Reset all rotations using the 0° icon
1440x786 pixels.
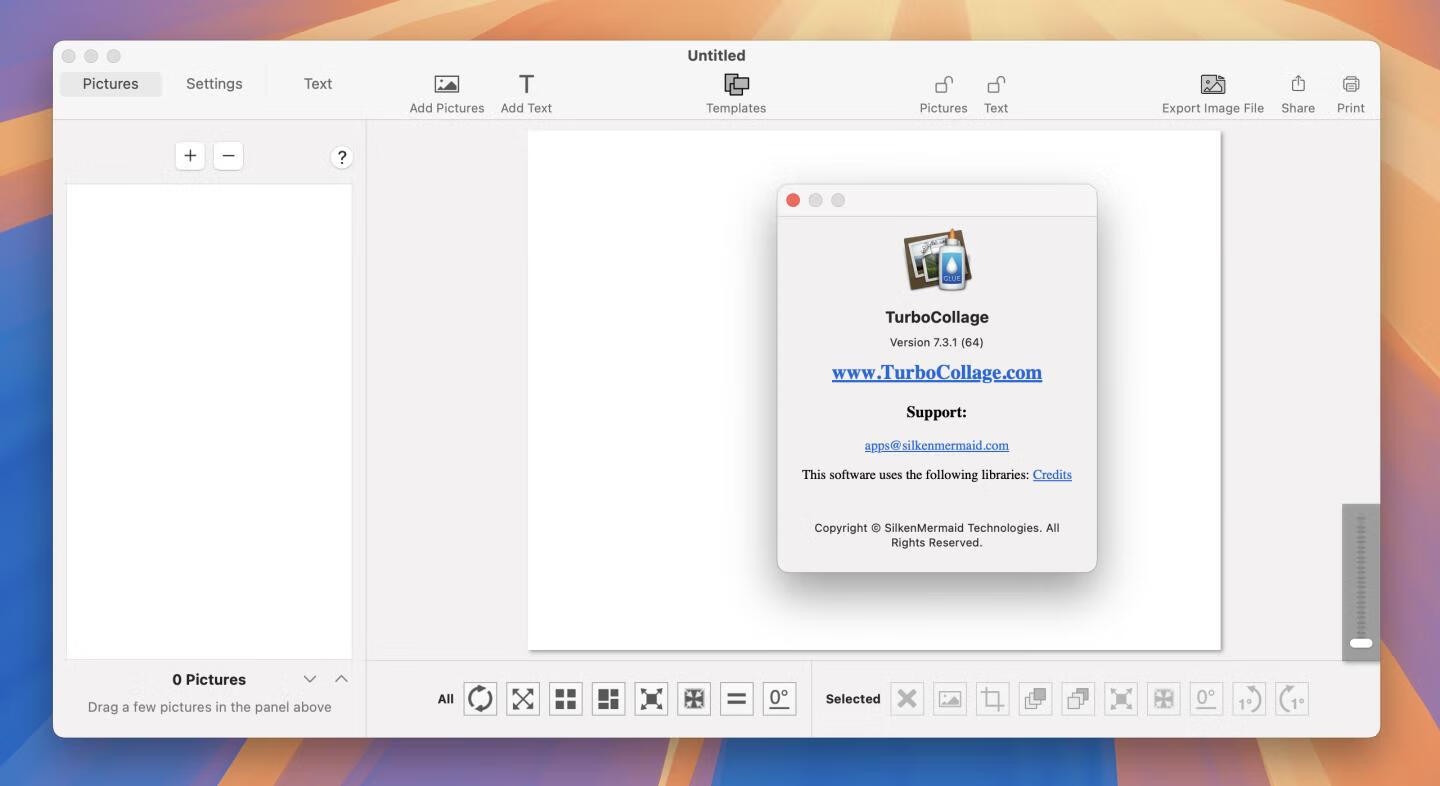(x=780, y=698)
